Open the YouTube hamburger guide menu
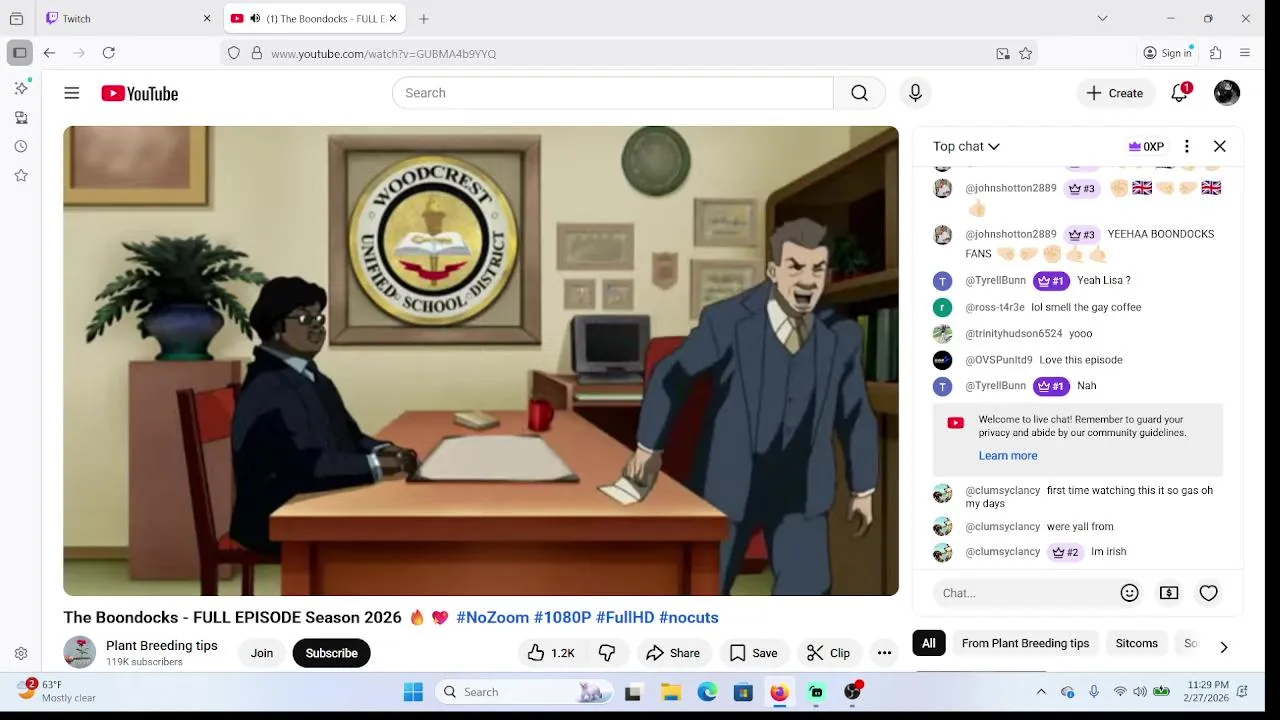Screen dimensions: 1280x720 pos(72,93)
